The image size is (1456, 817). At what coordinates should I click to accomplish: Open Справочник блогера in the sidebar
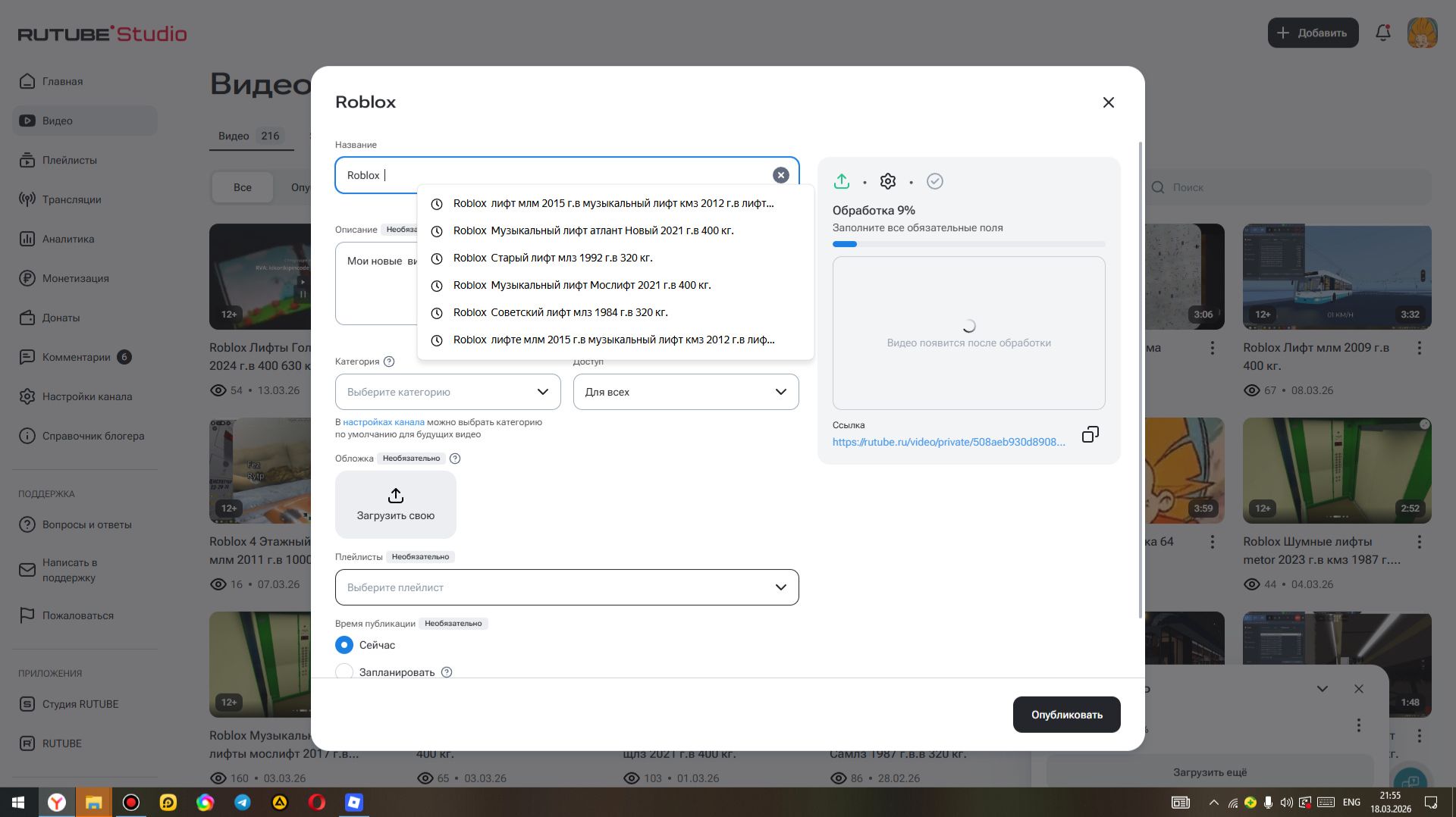[85, 436]
